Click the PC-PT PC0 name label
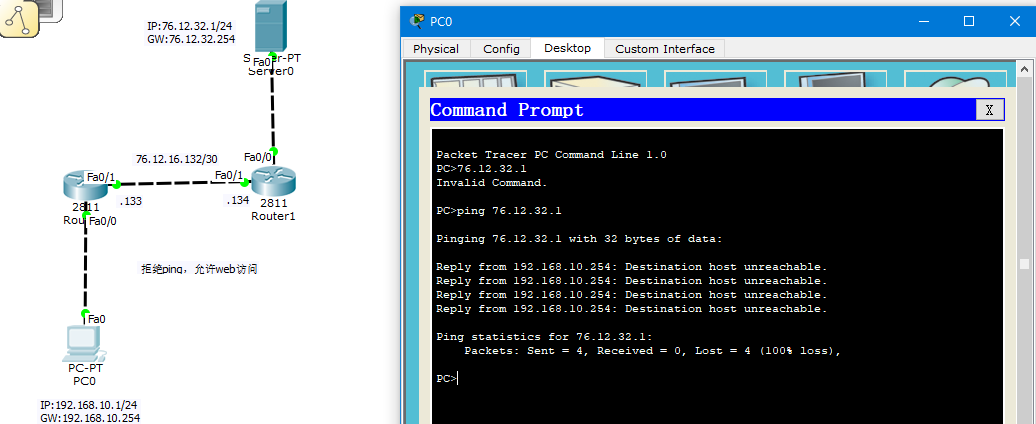Screen dimensions: 1036x424 [x=86, y=375]
